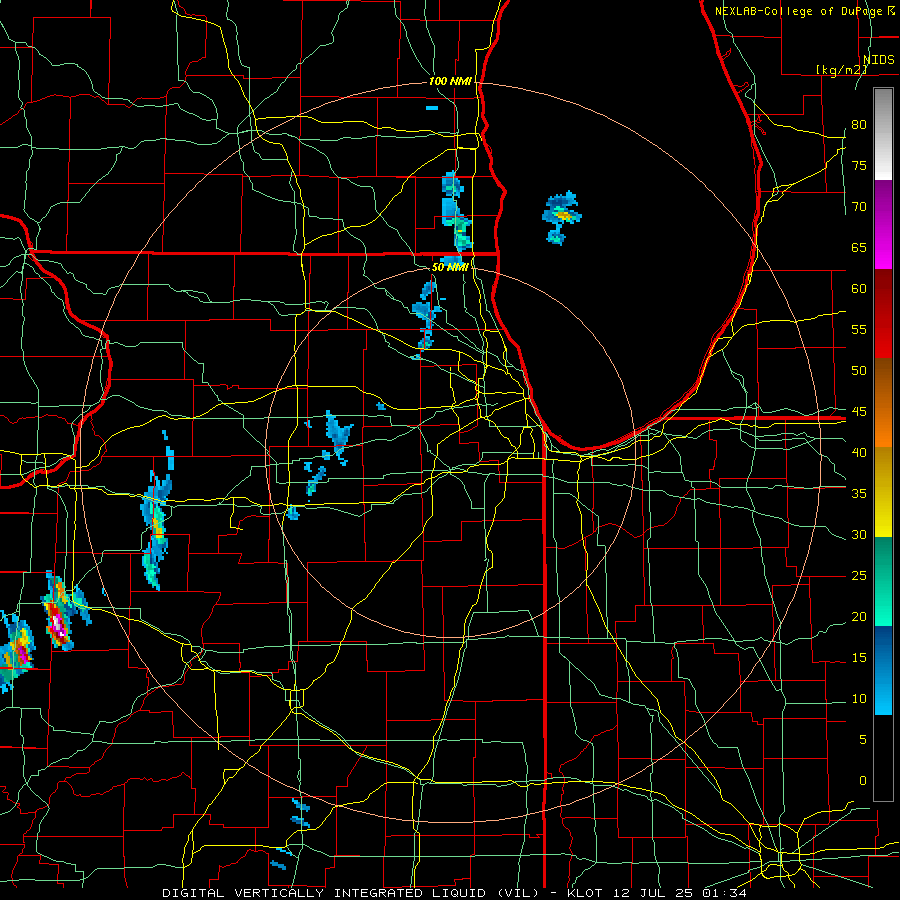900x900 pixels.
Task: Click the 20 value on the color scale
Action: click(x=859, y=617)
